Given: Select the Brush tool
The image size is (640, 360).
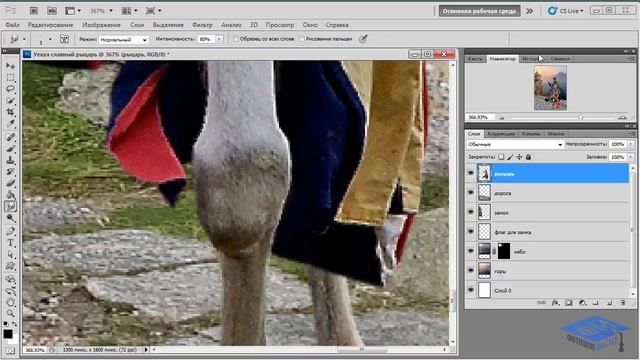Looking at the screenshot, I should (x=11, y=149).
